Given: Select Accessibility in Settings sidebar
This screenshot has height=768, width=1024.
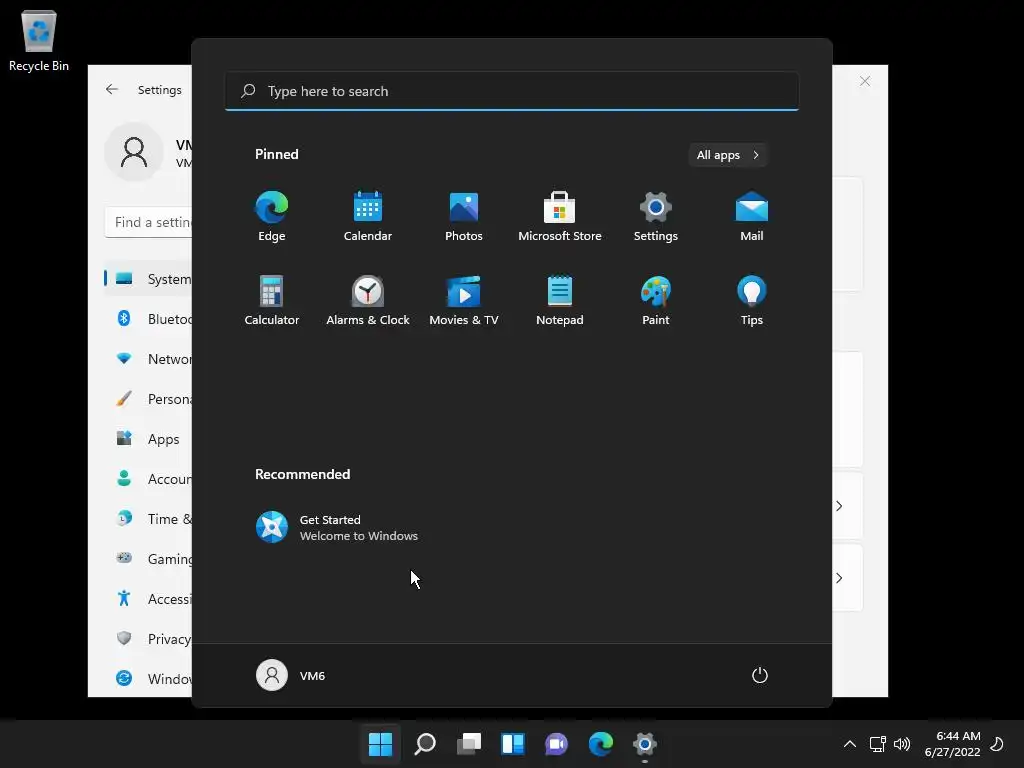Looking at the screenshot, I should (x=149, y=599).
